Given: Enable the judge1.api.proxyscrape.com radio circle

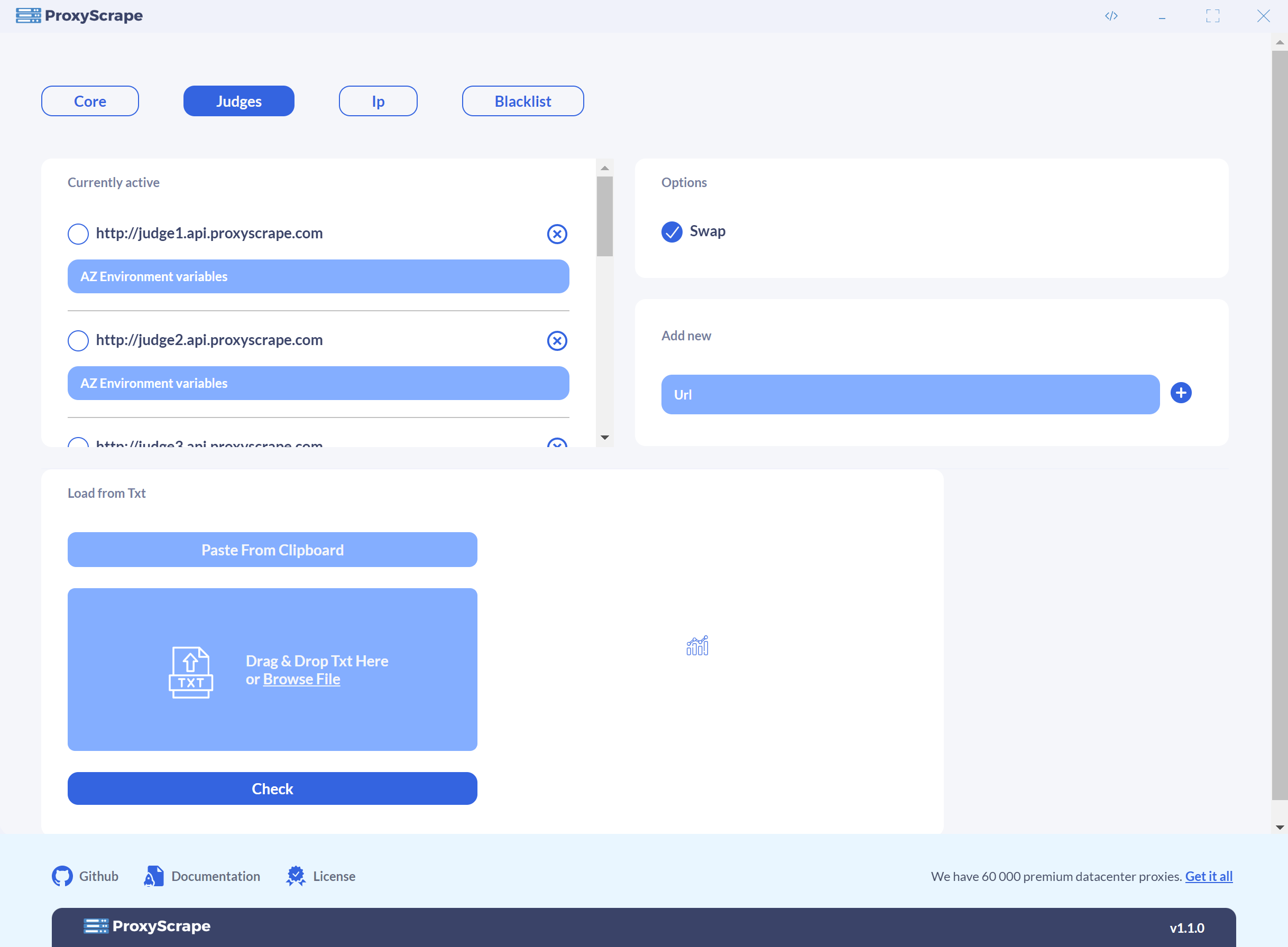Looking at the screenshot, I should tap(78, 234).
